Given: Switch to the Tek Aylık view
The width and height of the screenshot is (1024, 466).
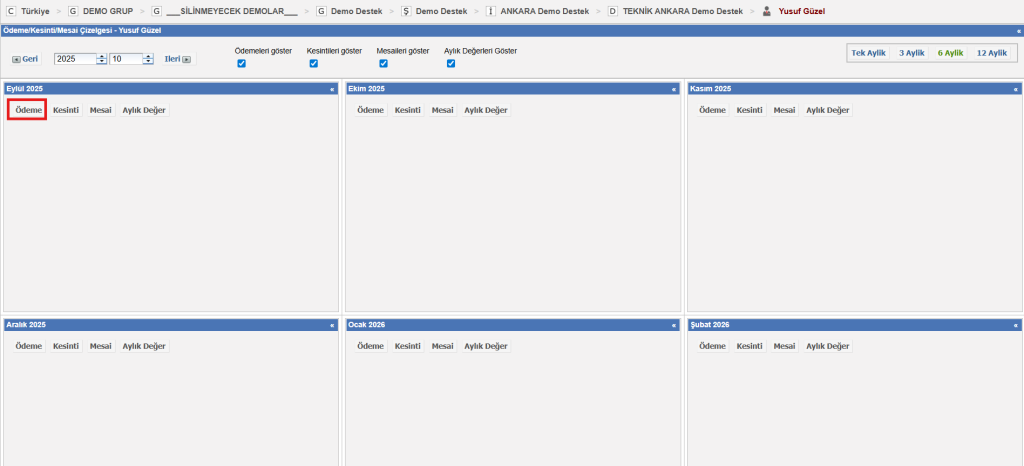Looking at the screenshot, I should tap(868, 53).
